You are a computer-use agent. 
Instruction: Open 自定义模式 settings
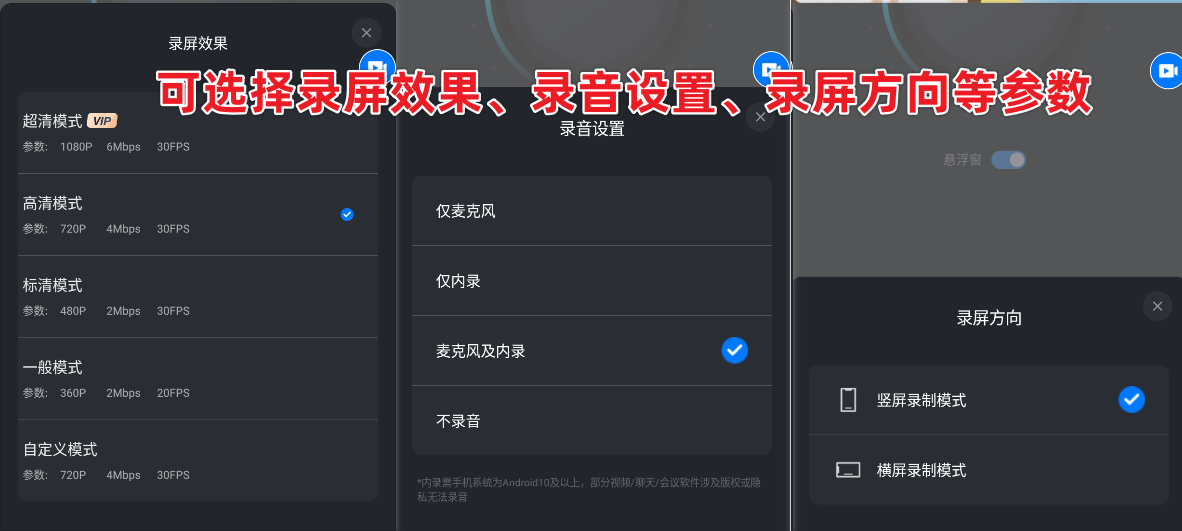[x=198, y=461]
